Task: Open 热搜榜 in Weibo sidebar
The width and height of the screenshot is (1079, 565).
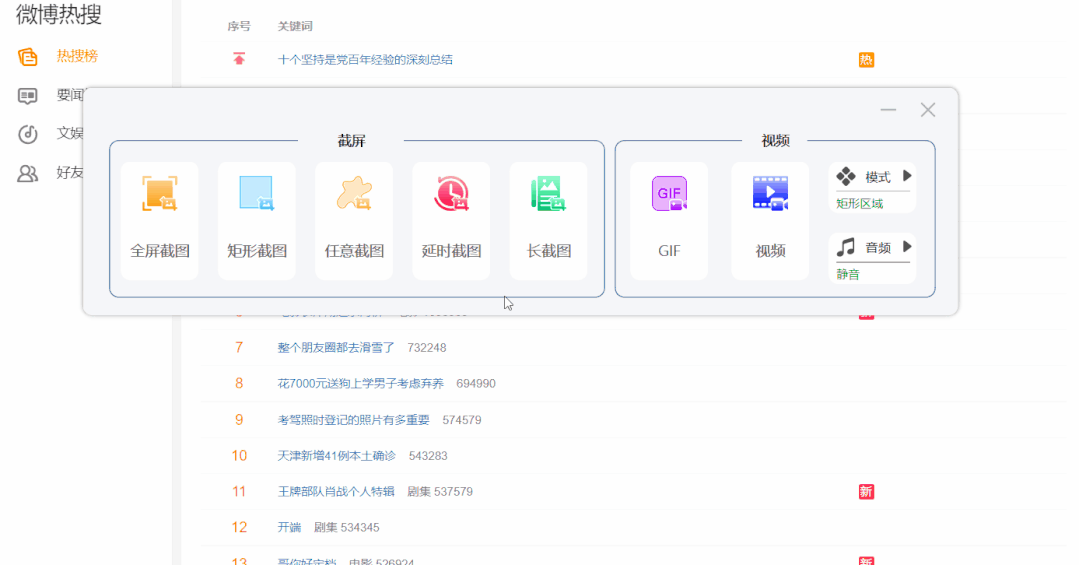Action: point(77,56)
